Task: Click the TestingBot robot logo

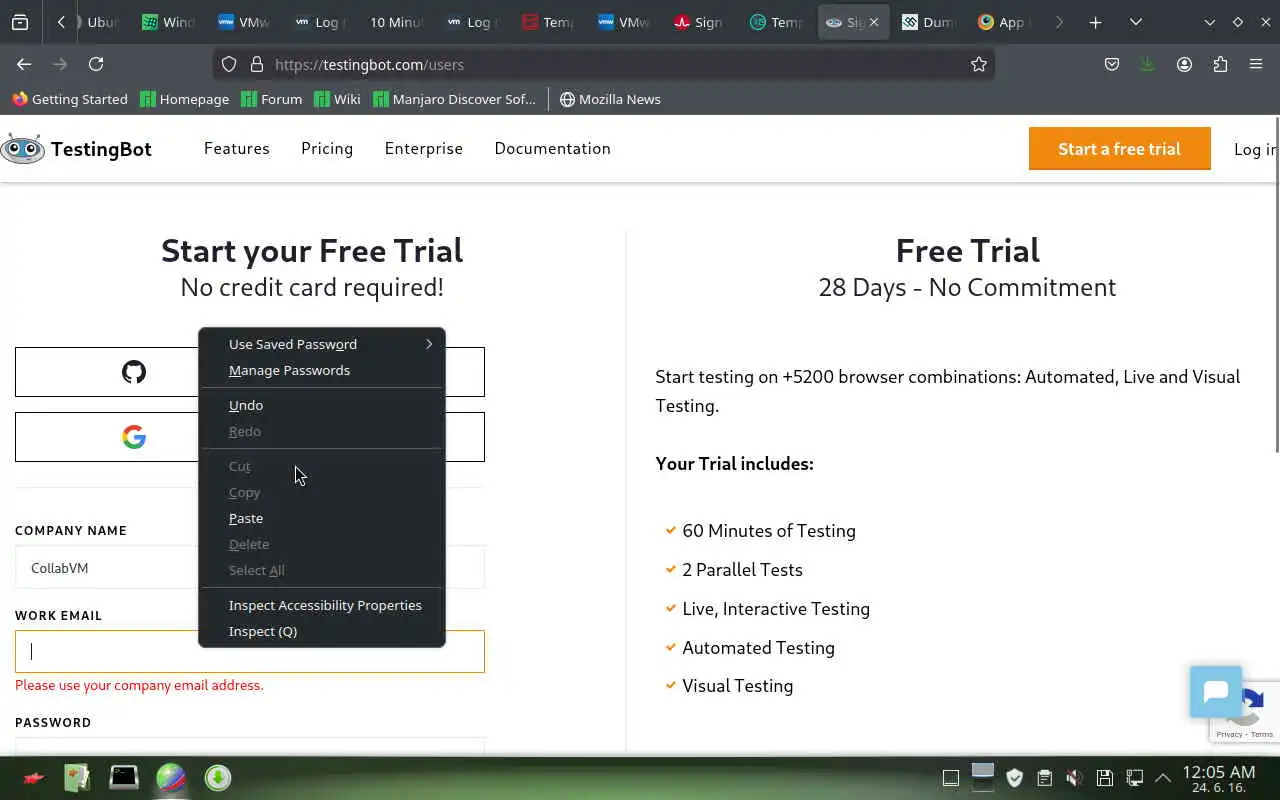Action: pyautogui.click(x=22, y=149)
